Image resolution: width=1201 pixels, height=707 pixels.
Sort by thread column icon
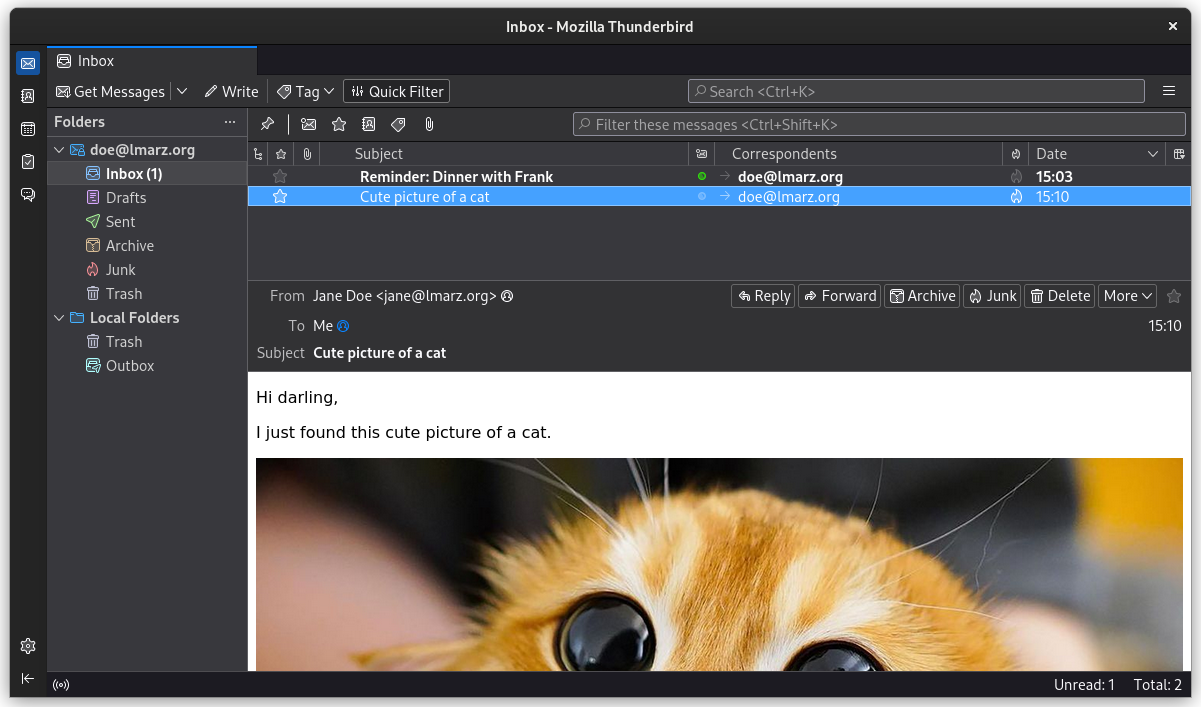pos(258,154)
